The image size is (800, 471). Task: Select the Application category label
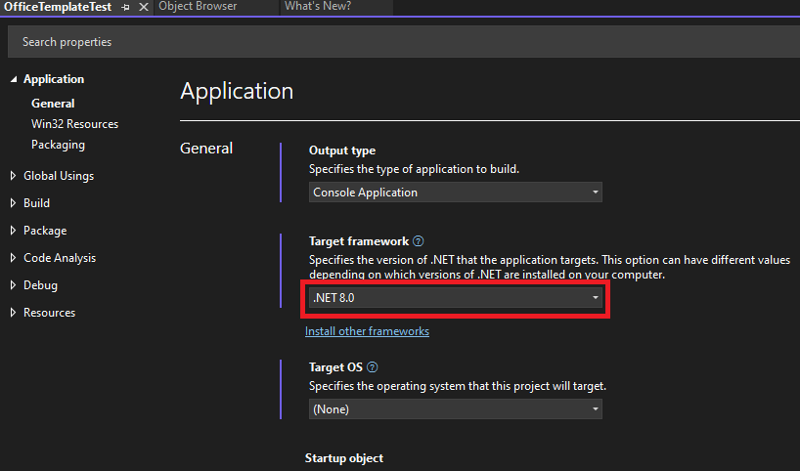(x=54, y=79)
